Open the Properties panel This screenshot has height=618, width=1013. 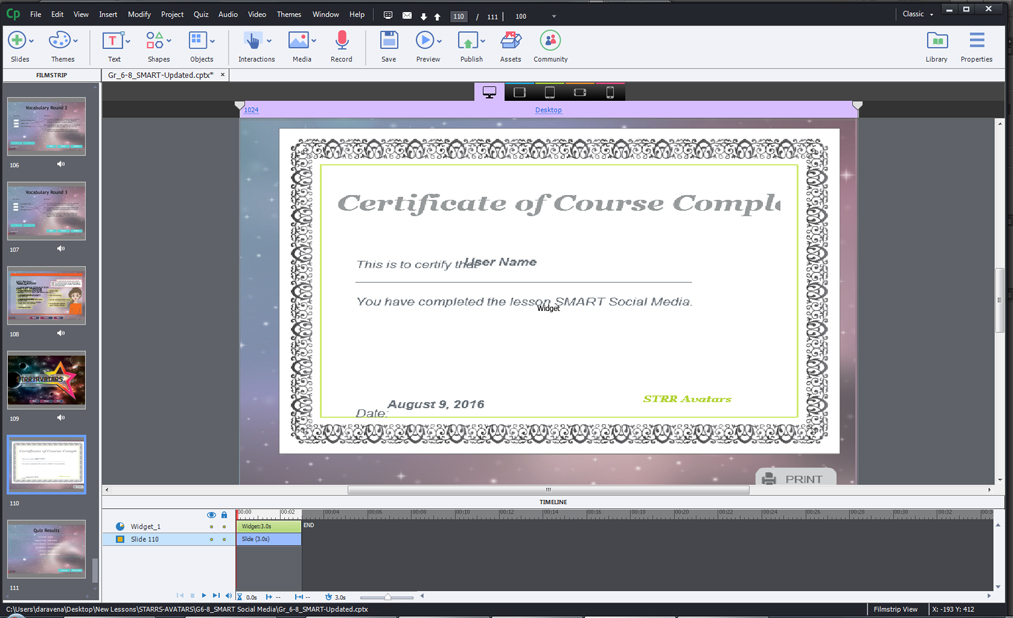976,41
